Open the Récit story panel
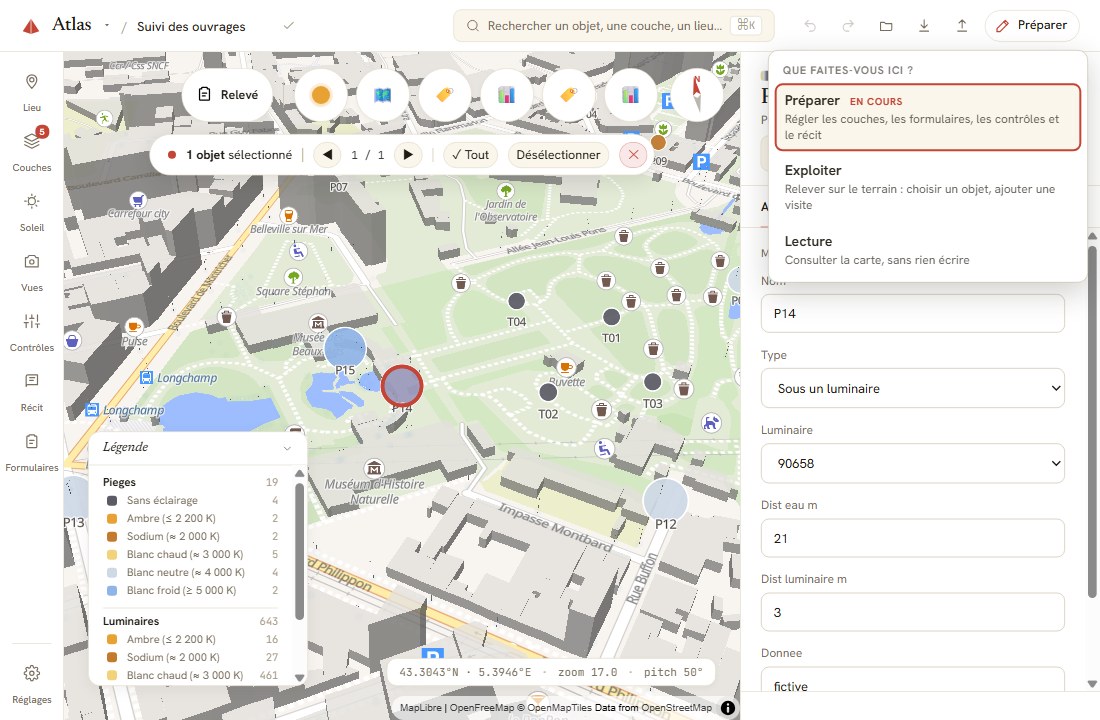The image size is (1100, 720). pyautogui.click(x=32, y=392)
